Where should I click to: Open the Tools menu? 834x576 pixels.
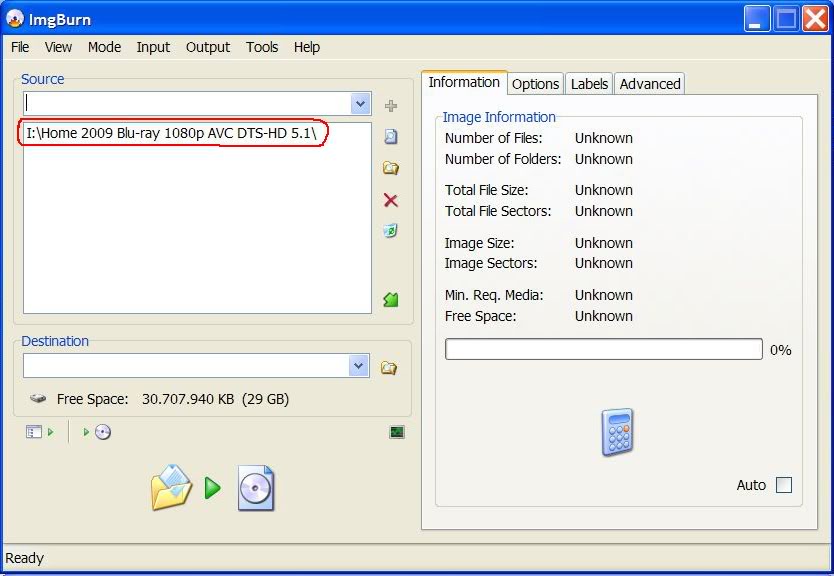[262, 47]
